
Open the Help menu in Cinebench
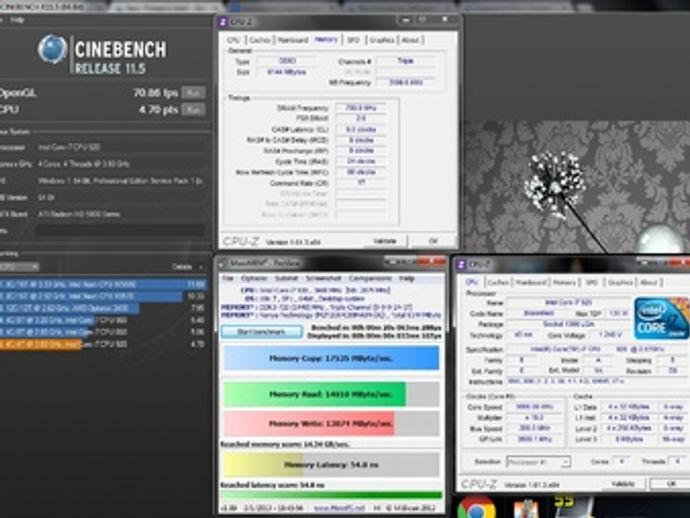pos(17,20)
